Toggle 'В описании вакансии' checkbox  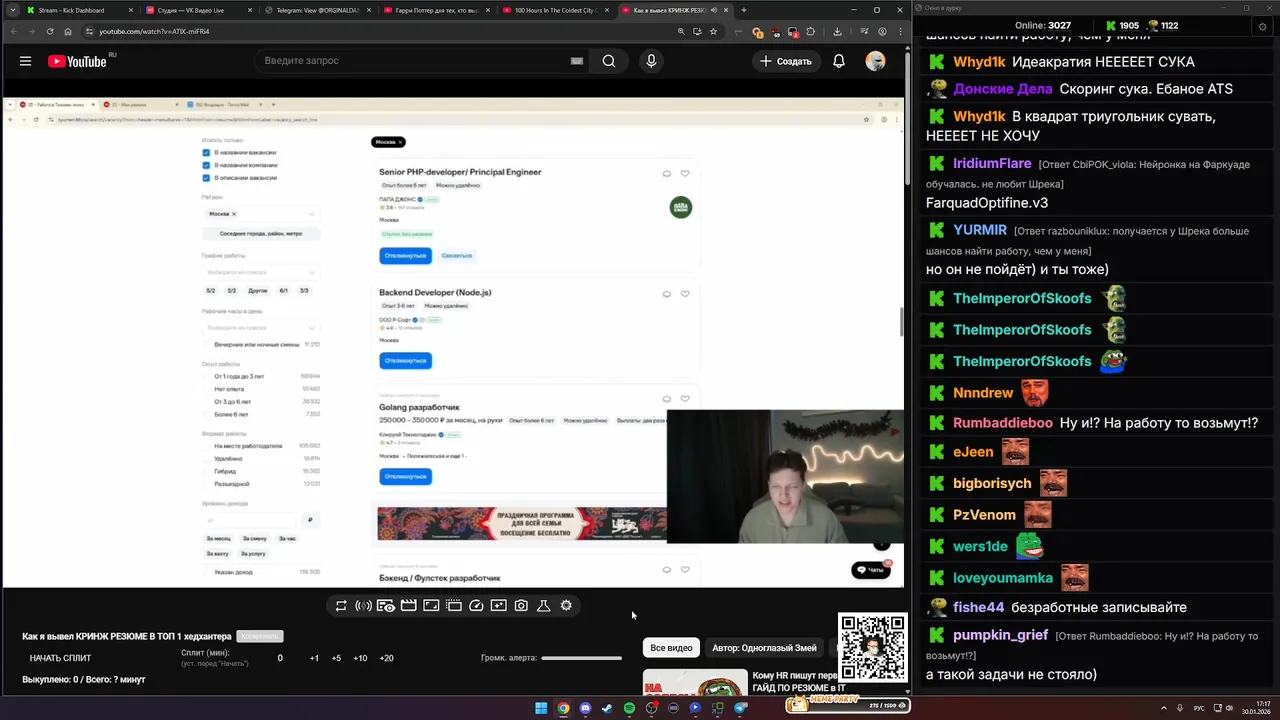click(206, 178)
